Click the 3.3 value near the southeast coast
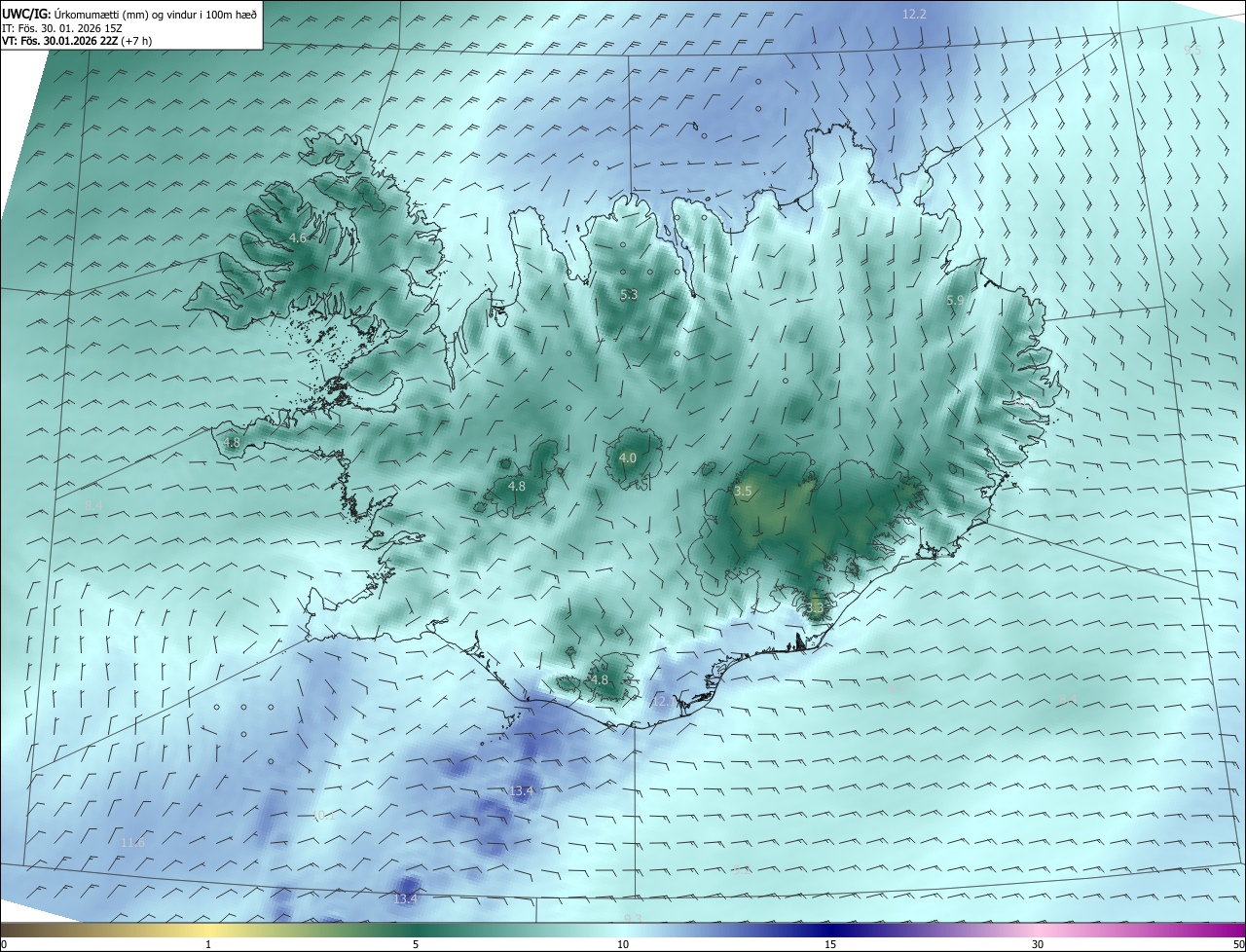Screen dimensions: 1246x952 point(815,608)
